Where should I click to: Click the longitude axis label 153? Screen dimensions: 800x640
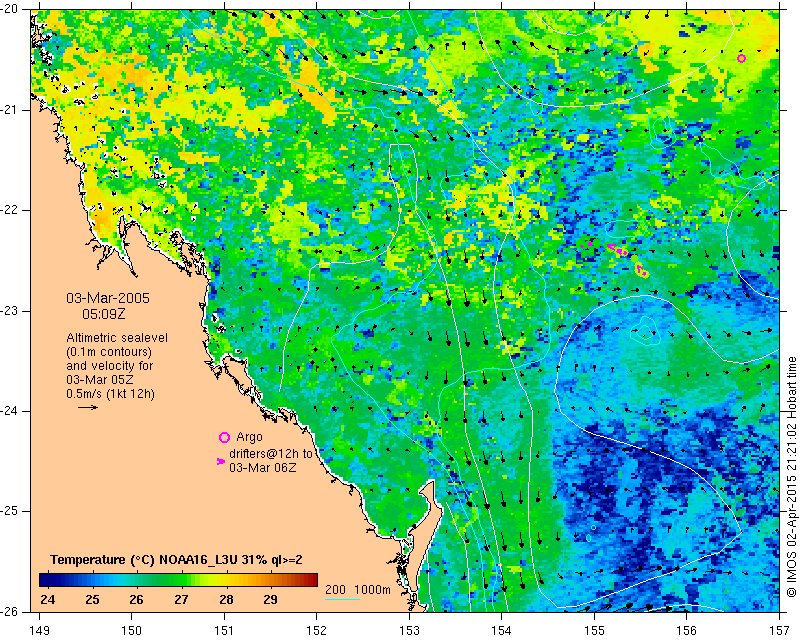409,631
